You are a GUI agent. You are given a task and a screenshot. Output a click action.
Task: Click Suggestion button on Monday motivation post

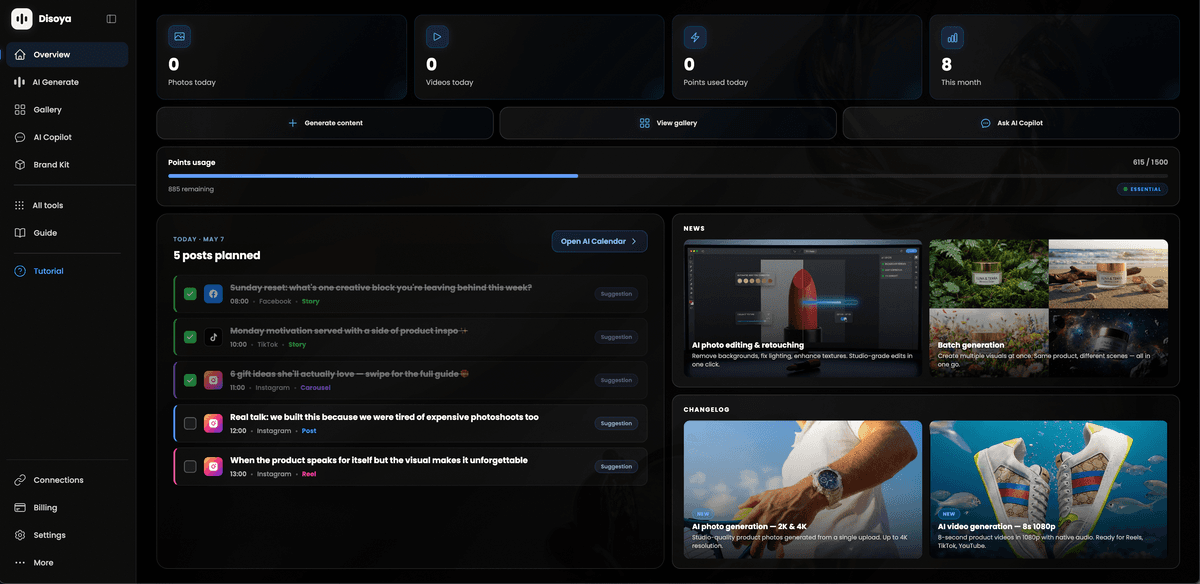click(616, 337)
